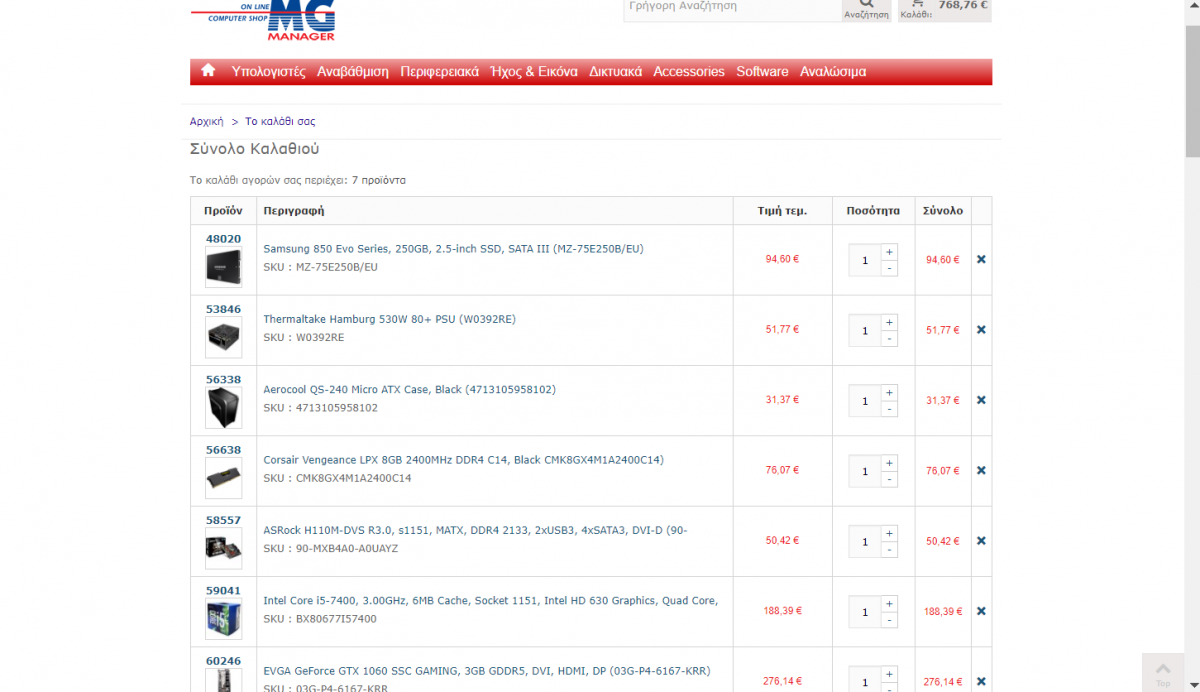Click the Corsair RAM product thumbnail
Image resolution: width=1200 pixels, height=692 pixels.
coord(223,479)
